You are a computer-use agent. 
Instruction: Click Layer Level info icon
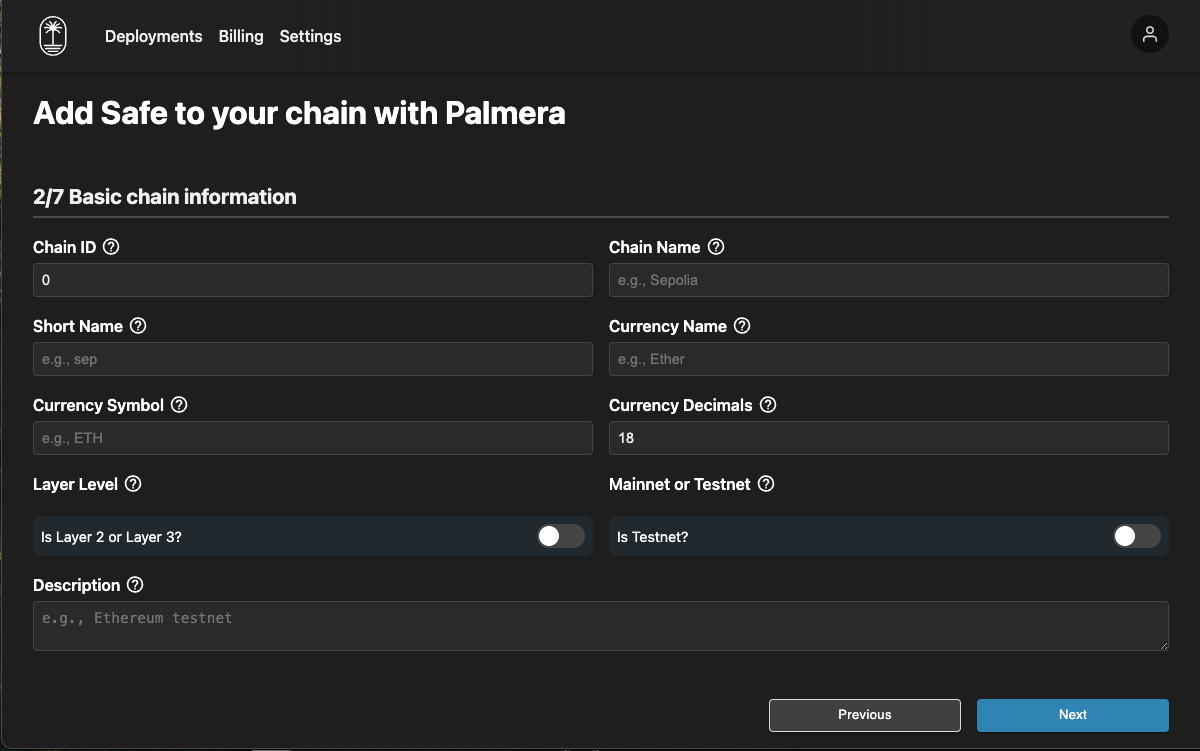[133, 484]
